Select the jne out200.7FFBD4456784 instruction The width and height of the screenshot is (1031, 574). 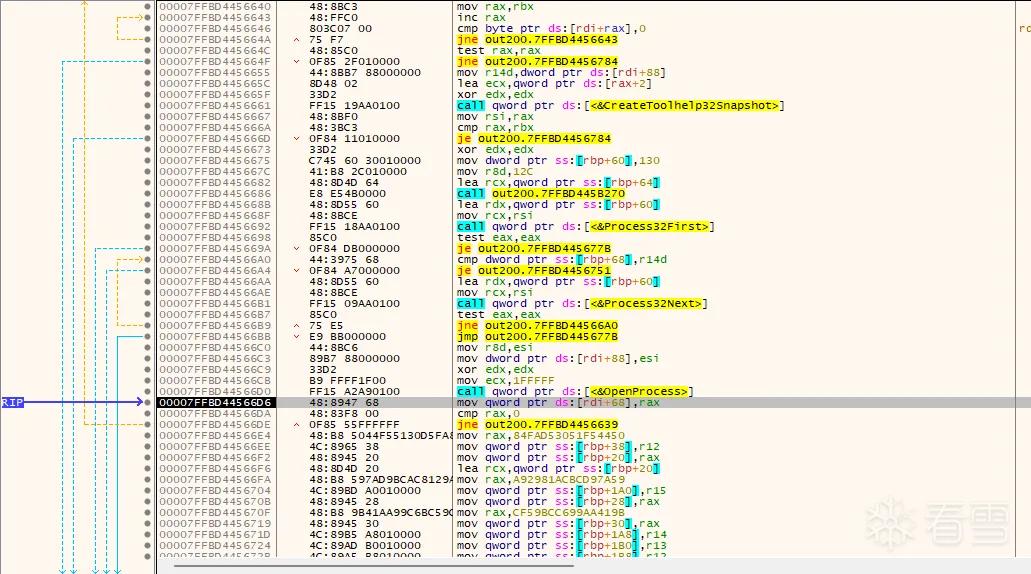[537, 61]
